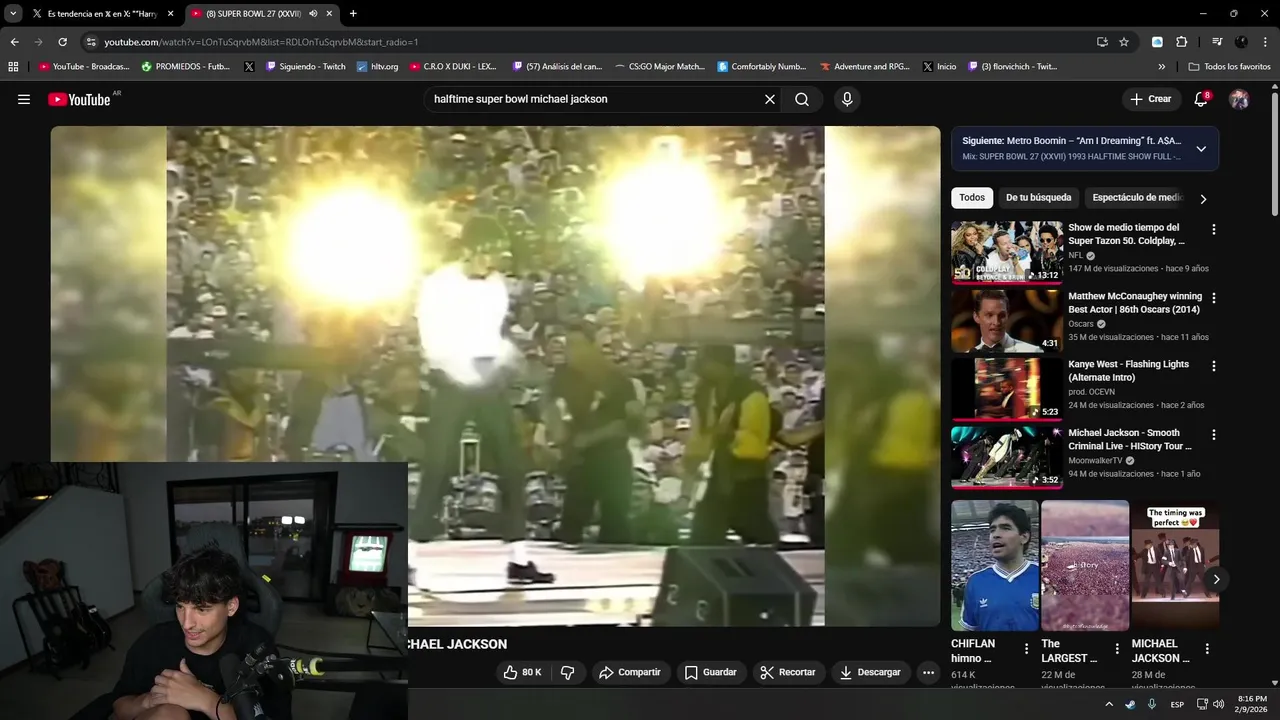Open the Comfortably Numb bookmark
Screen dimensions: 1280x720
761,67
